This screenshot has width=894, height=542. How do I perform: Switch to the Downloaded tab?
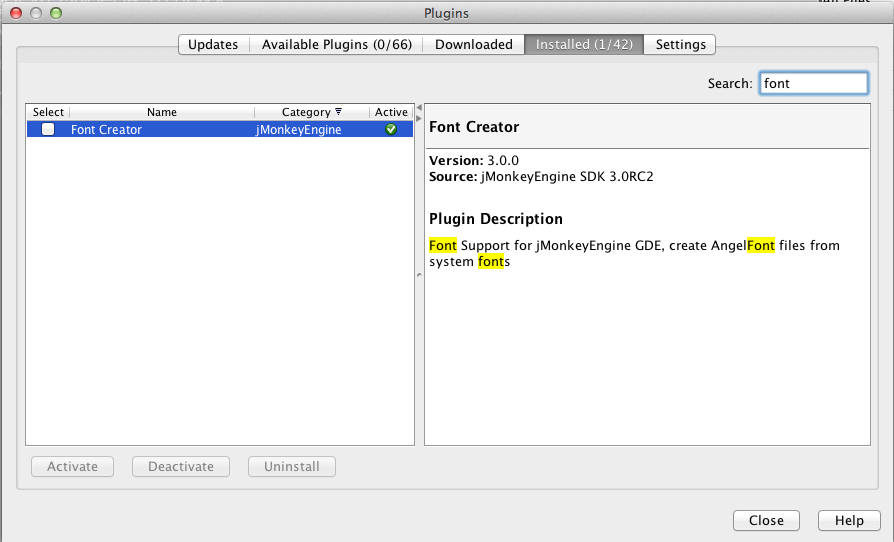click(473, 44)
